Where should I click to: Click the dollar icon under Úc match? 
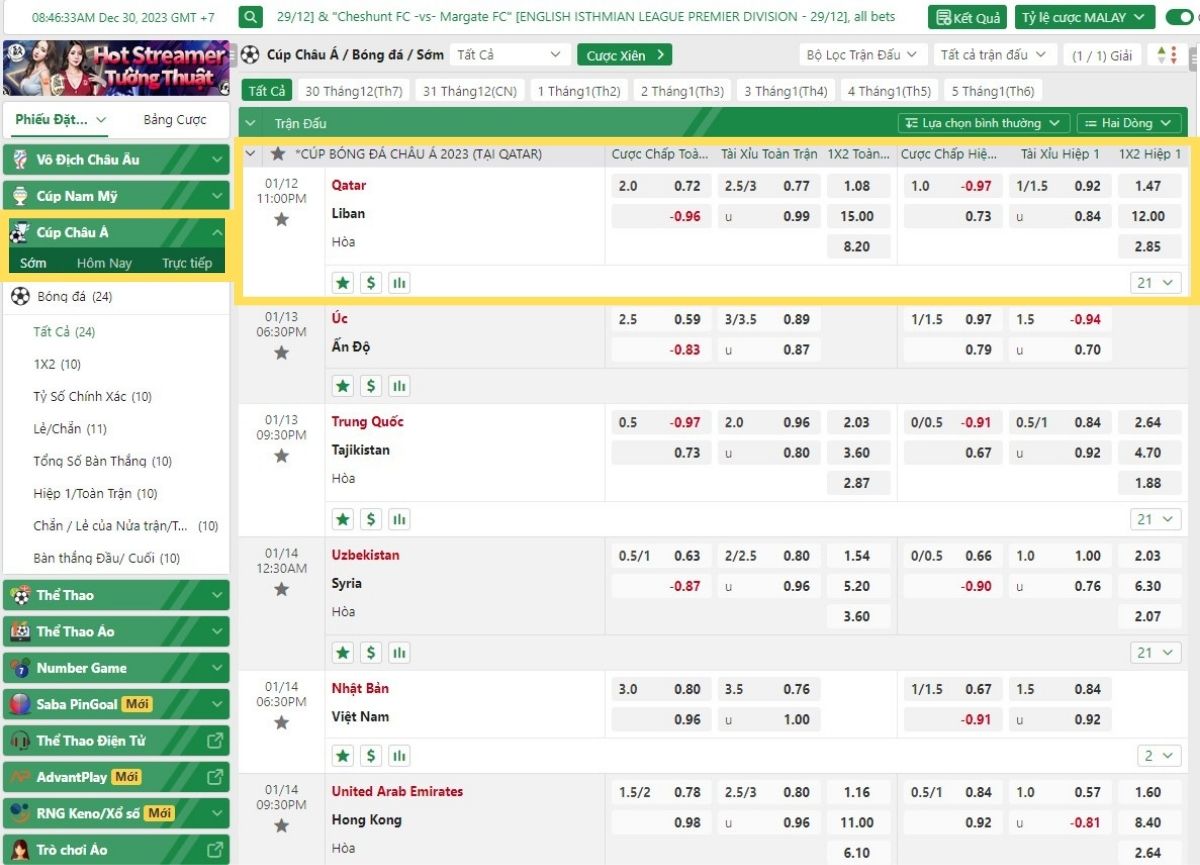coord(371,386)
